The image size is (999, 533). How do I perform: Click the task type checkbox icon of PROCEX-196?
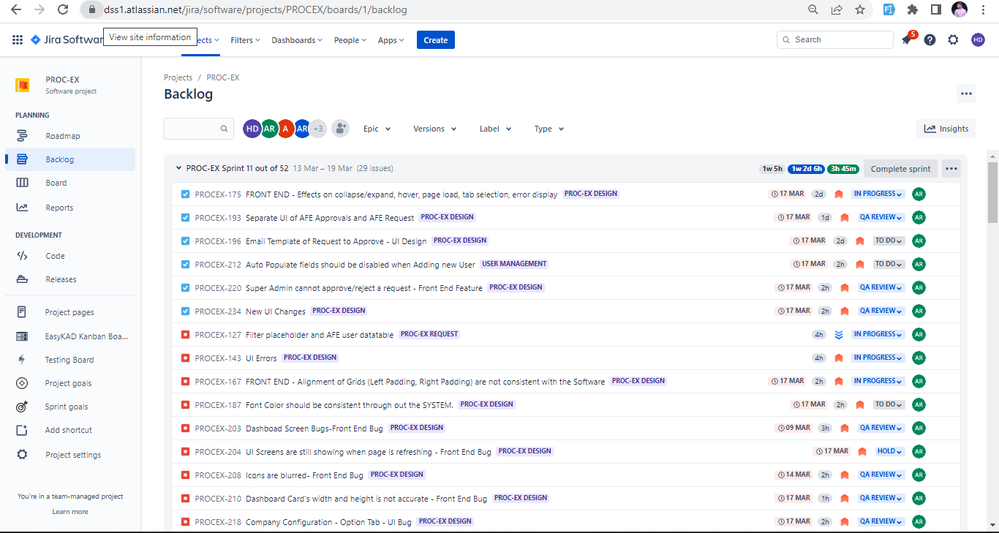point(185,241)
